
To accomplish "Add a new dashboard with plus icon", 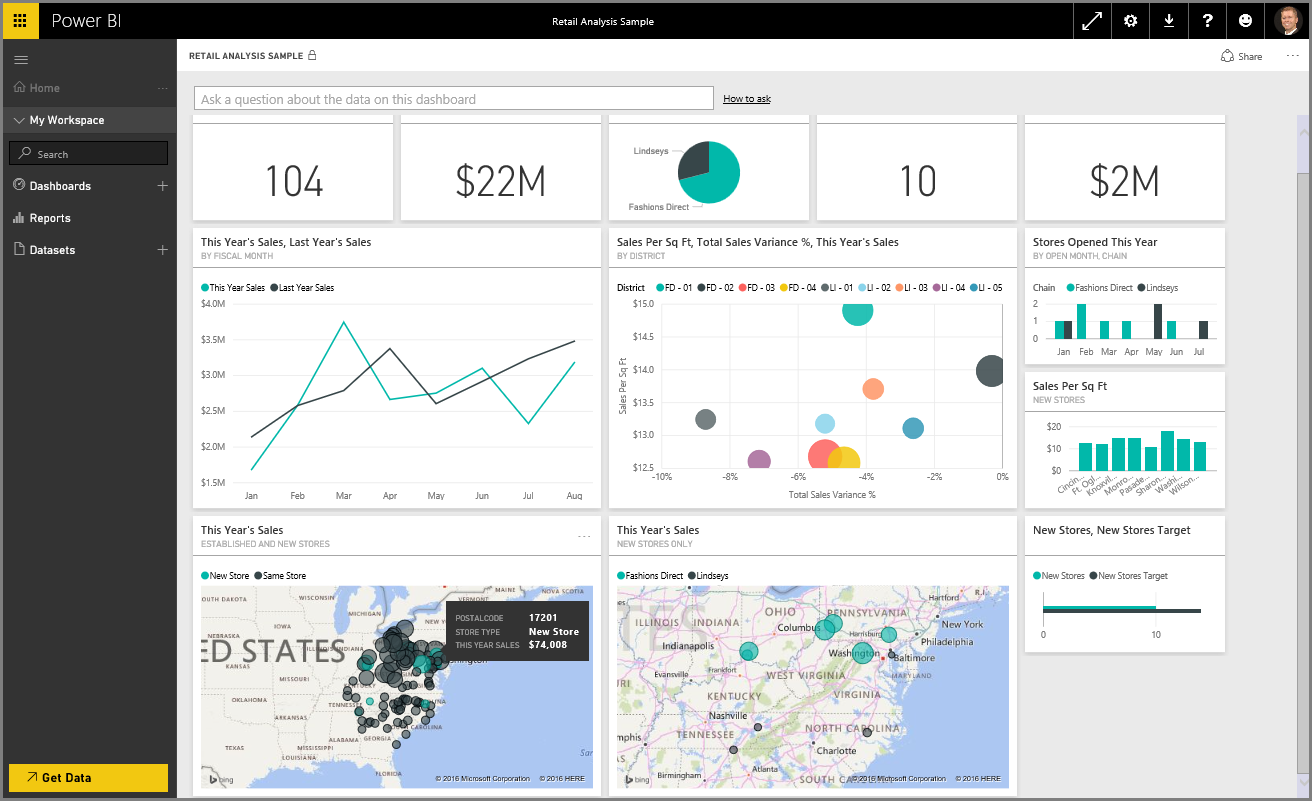I will coord(163,186).
